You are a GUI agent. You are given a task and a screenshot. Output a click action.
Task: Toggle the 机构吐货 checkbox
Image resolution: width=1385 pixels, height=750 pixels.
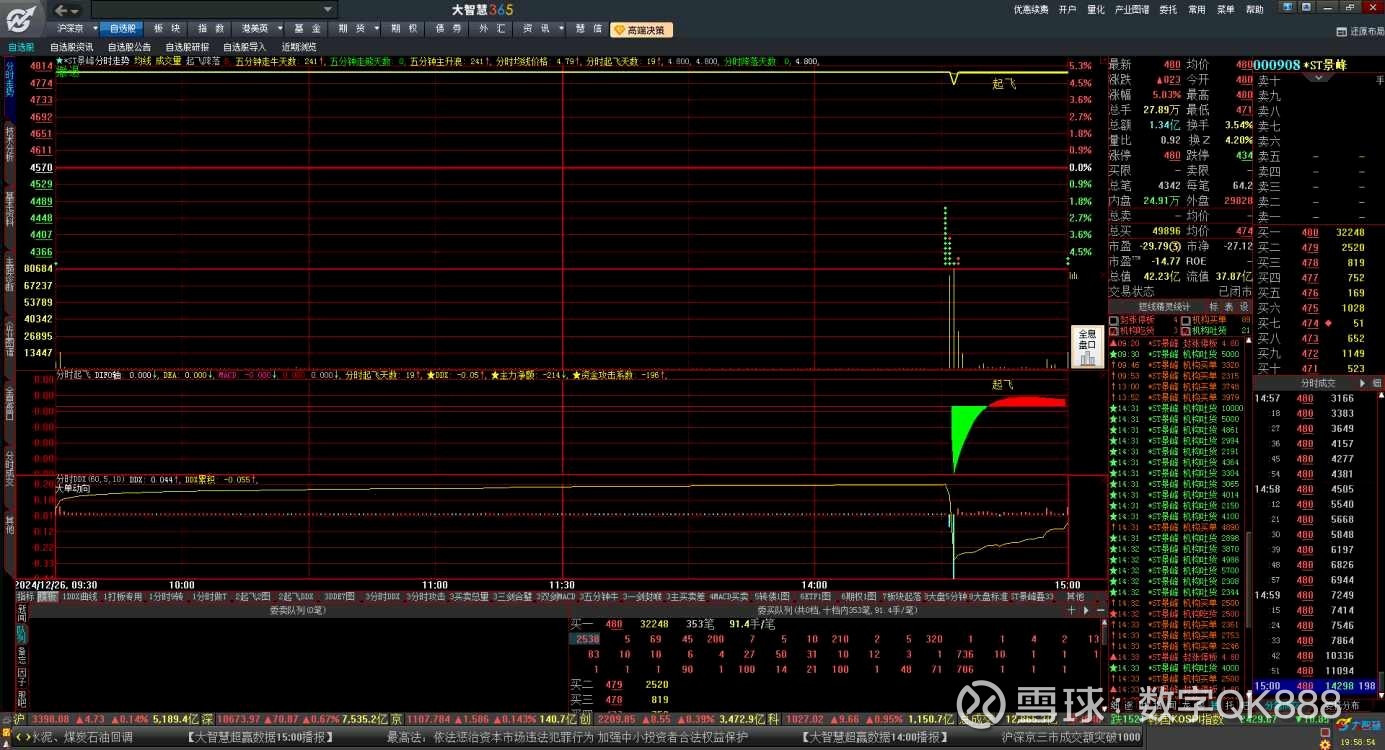pyautogui.click(x=1185, y=330)
